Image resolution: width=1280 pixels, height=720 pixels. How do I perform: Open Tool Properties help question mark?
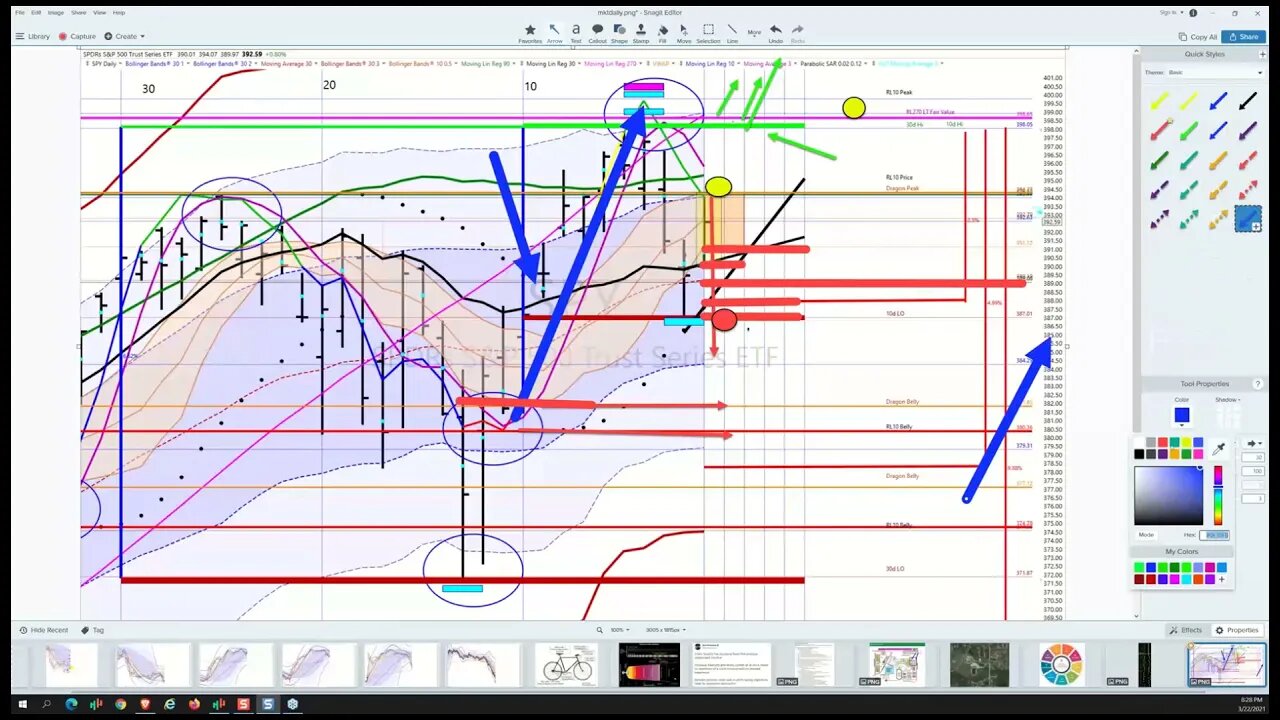(x=1257, y=384)
